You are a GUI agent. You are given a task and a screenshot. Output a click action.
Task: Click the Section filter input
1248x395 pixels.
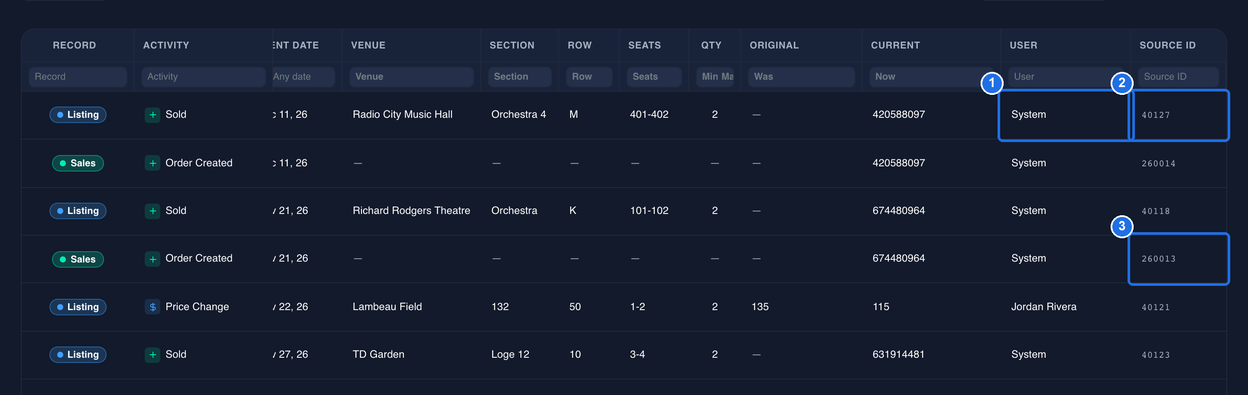[x=520, y=77]
